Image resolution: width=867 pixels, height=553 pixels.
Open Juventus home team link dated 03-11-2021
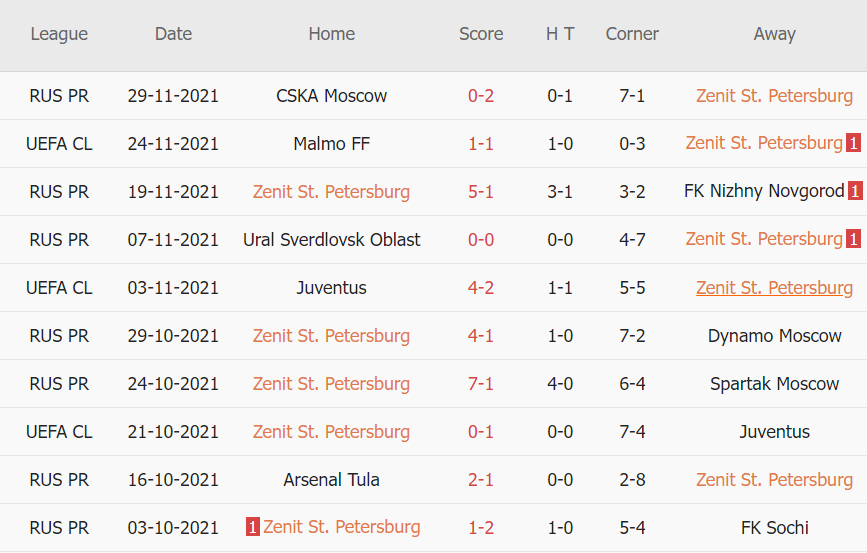pyautogui.click(x=332, y=288)
